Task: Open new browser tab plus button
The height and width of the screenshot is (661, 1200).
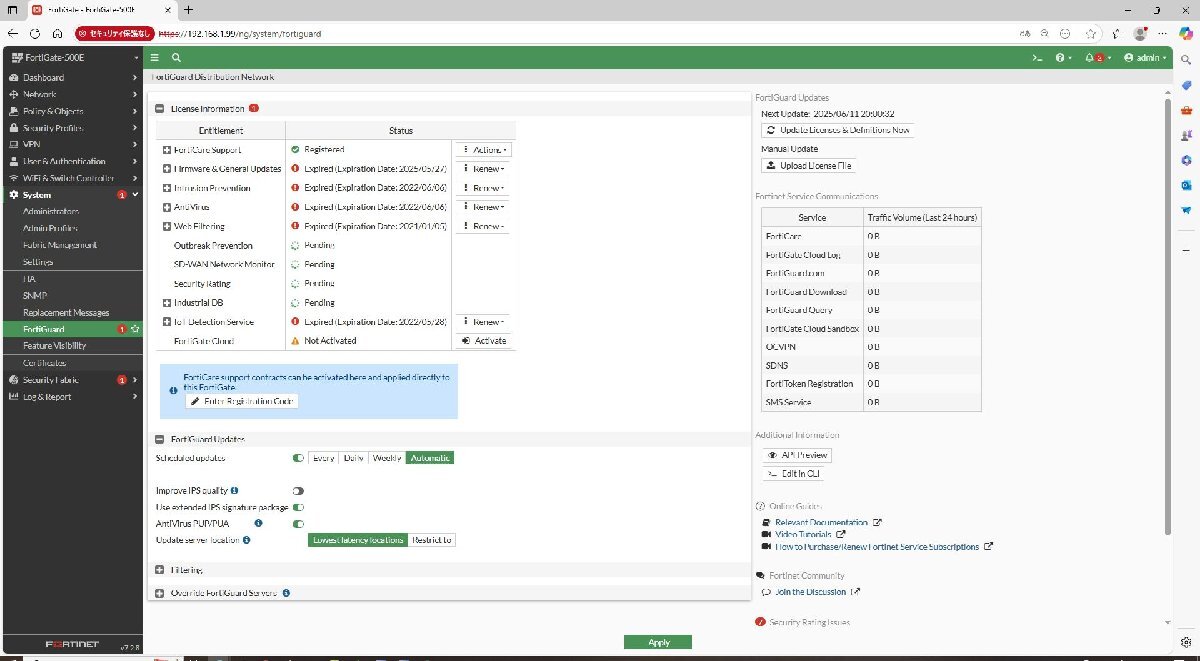Action: pyautogui.click(x=188, y=9)
